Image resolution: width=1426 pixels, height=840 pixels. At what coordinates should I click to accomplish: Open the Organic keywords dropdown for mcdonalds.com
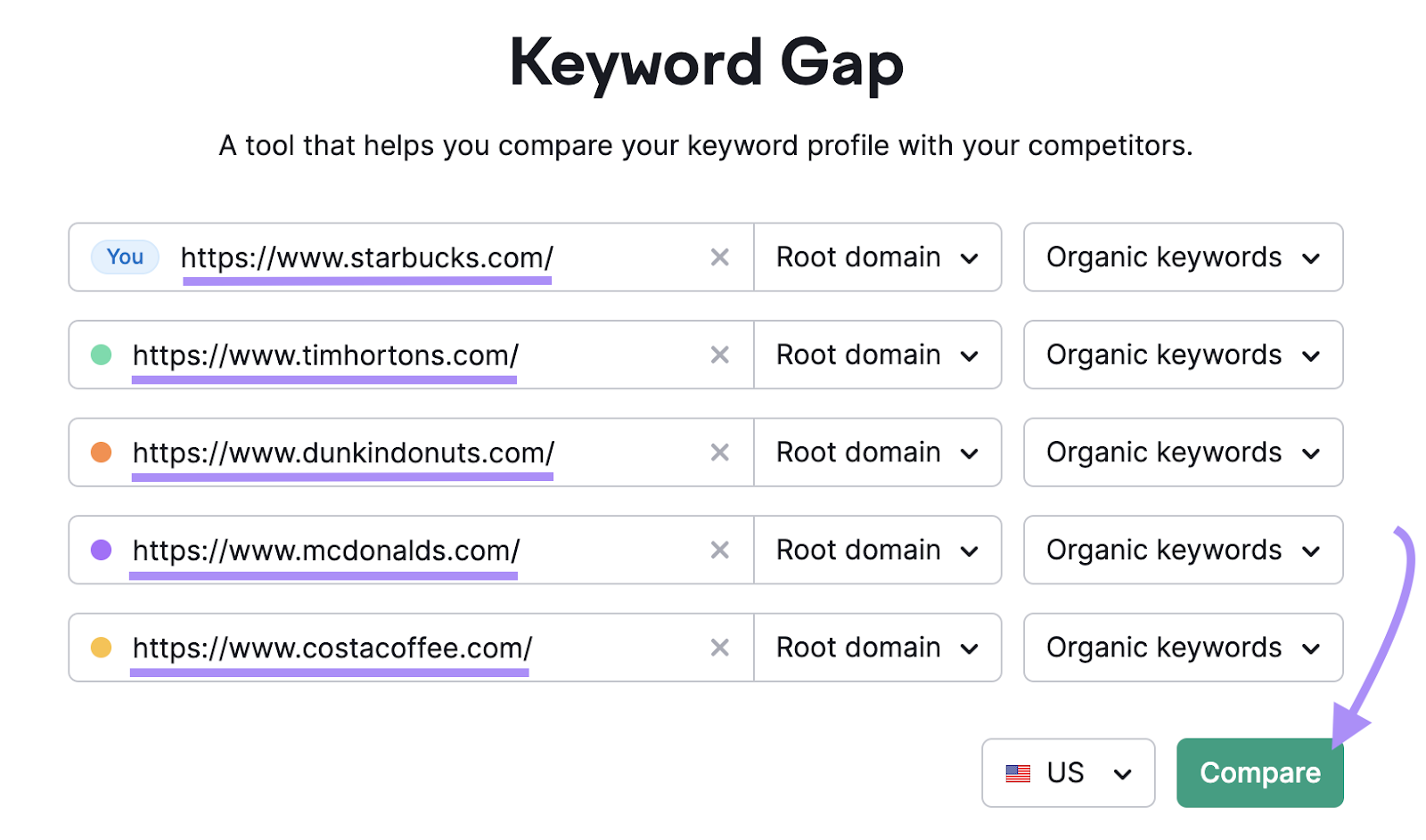tap(1183, 550)
